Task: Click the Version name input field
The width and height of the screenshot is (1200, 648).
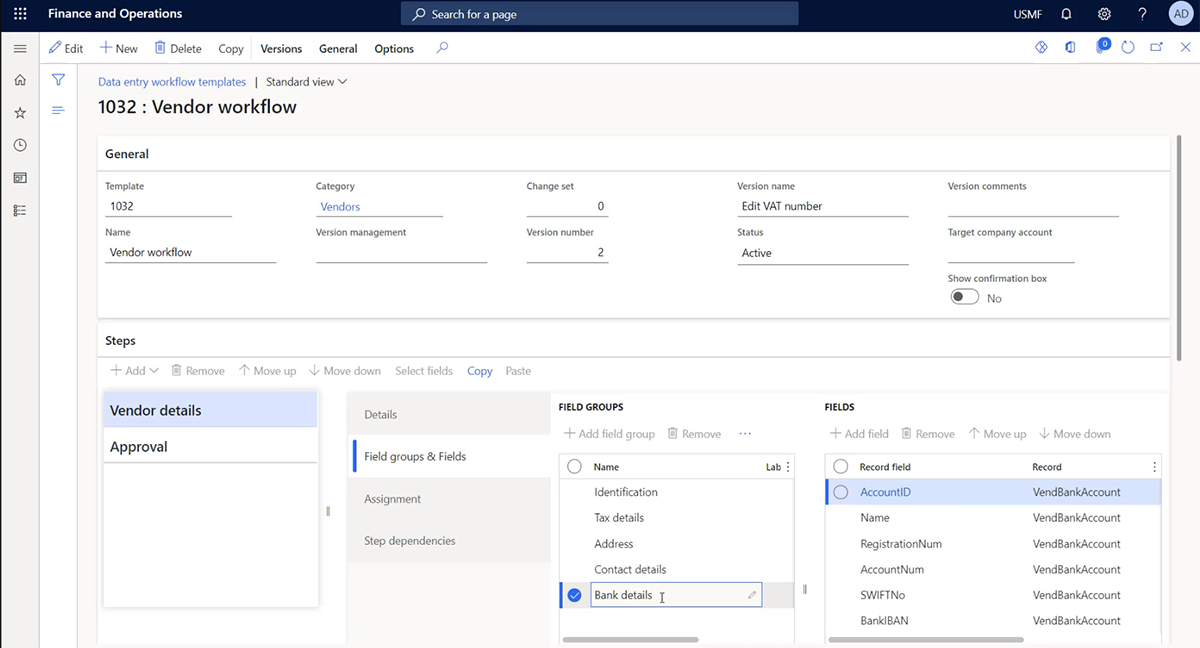Action: [x=822, y=205]
